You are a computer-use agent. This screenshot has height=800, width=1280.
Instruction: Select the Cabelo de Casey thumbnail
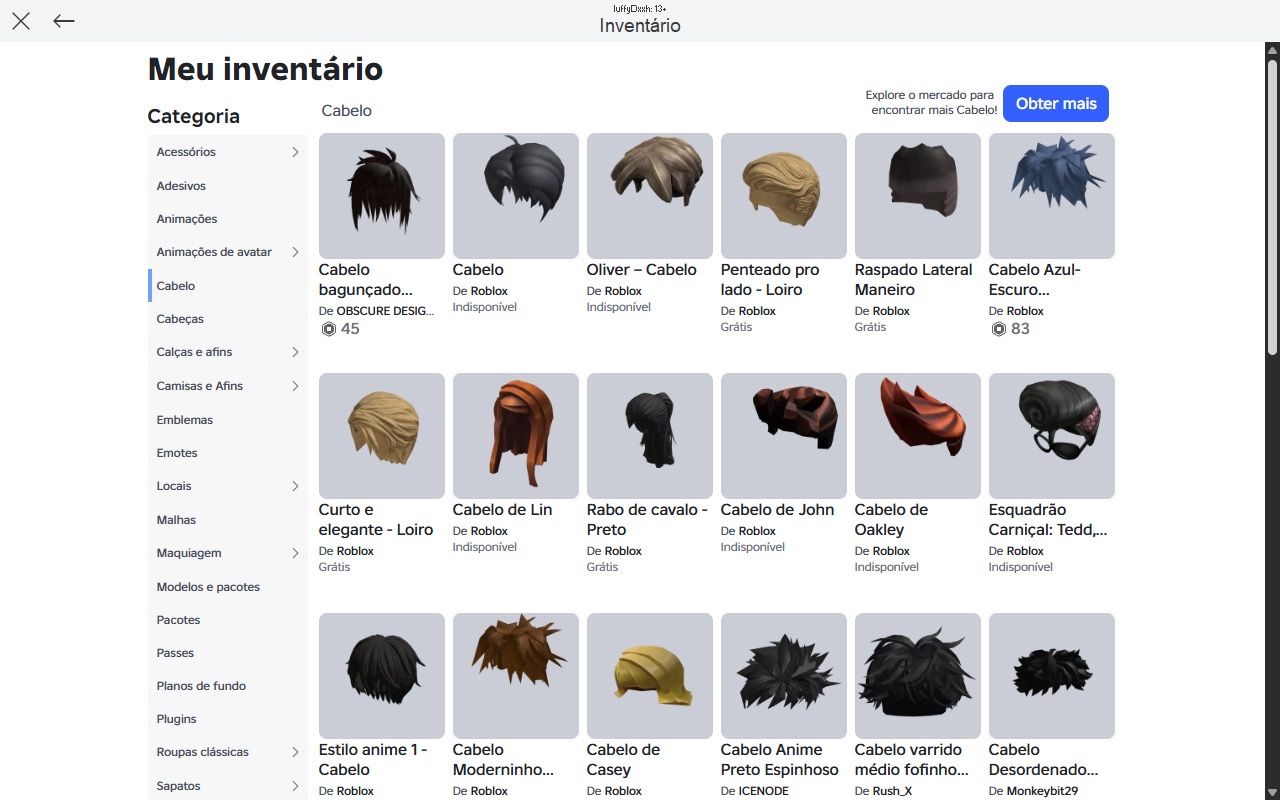[x=650, y=676]
